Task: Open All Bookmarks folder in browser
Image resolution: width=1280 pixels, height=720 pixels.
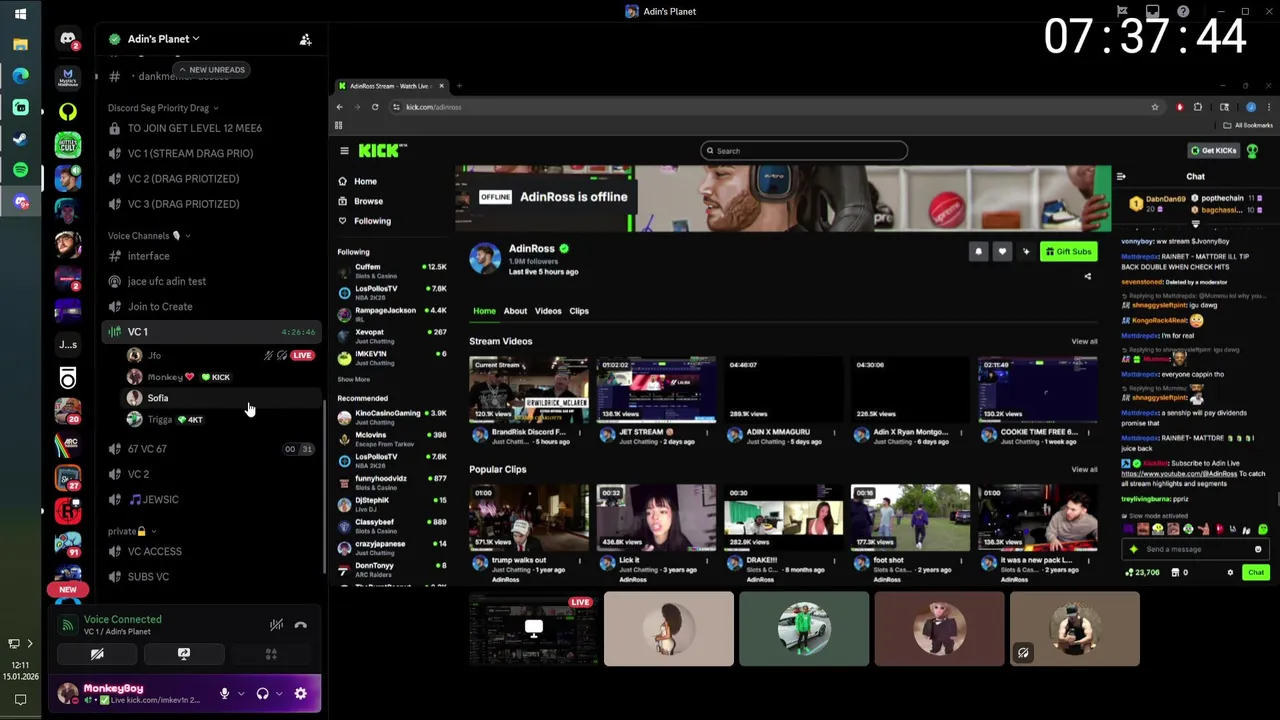Action: tap(1248, 125)
